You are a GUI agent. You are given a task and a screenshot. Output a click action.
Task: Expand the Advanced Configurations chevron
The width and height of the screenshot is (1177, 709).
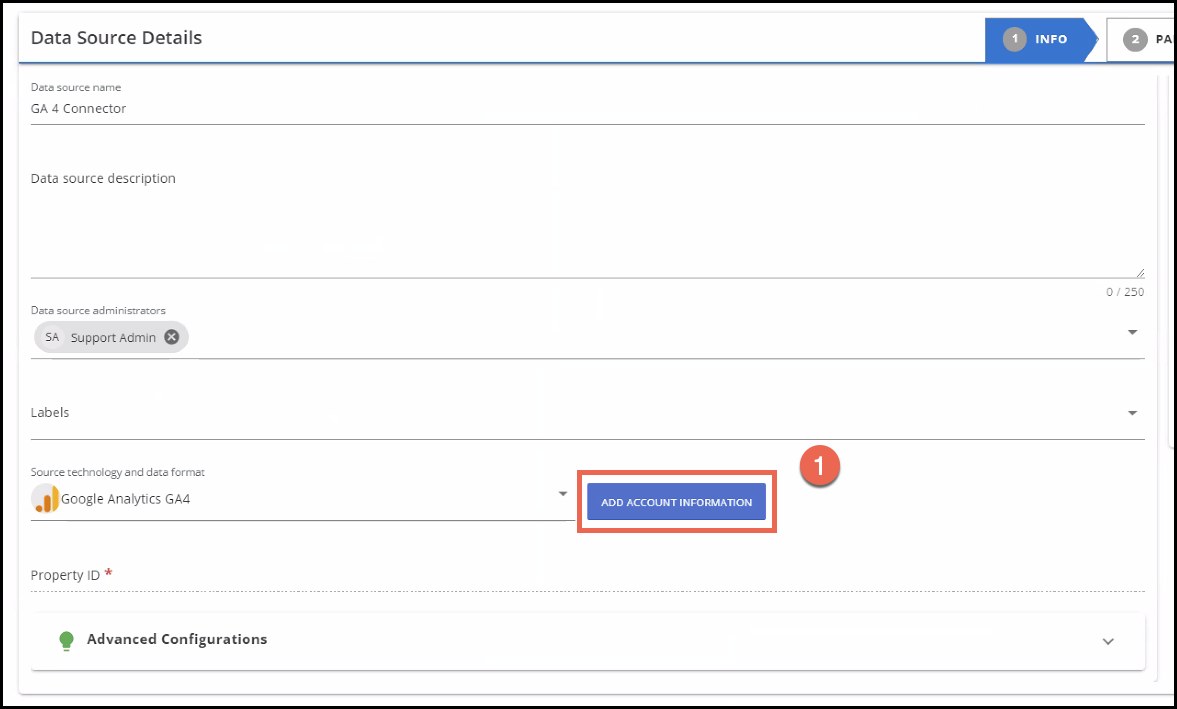tap(1108, 641)
